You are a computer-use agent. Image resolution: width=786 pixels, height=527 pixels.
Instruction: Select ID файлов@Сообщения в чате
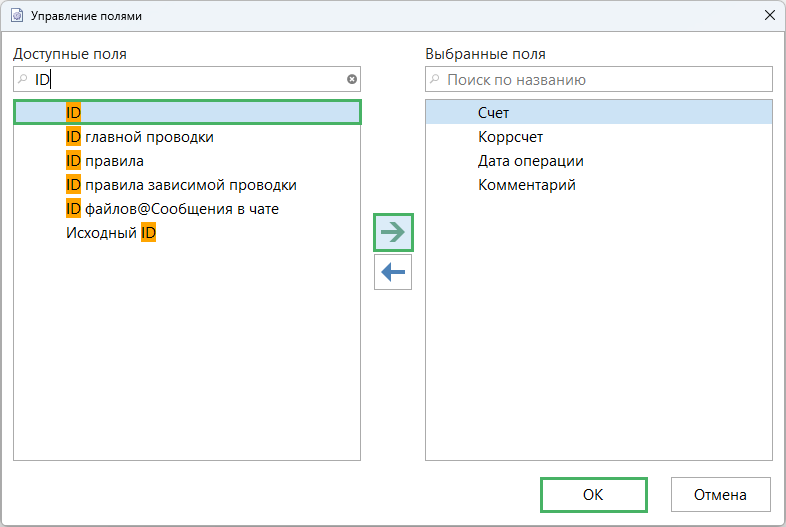pos(172,208)
